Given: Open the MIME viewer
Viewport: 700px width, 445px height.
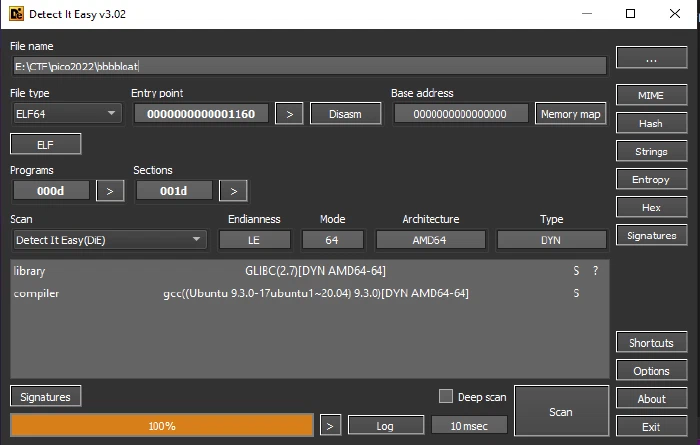Looking at the screenshot, I should coord(651,95).
